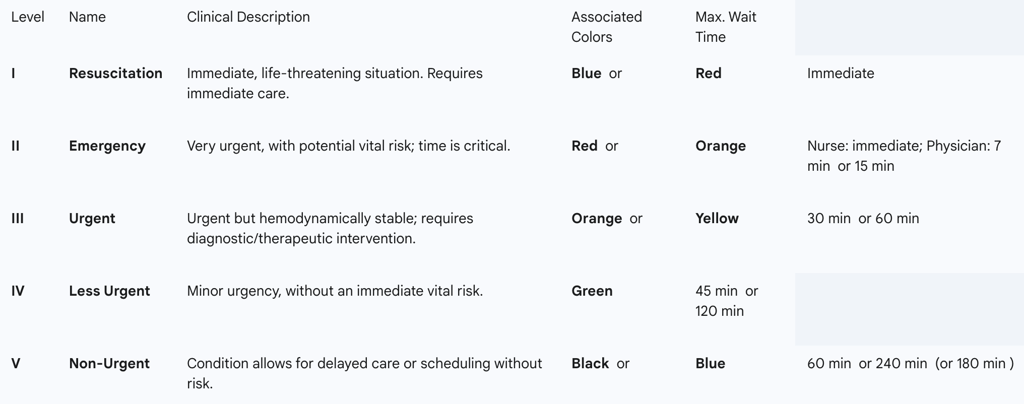1024x404 pixels.
Task: Click the Name column header
Action: click(87, 17)
